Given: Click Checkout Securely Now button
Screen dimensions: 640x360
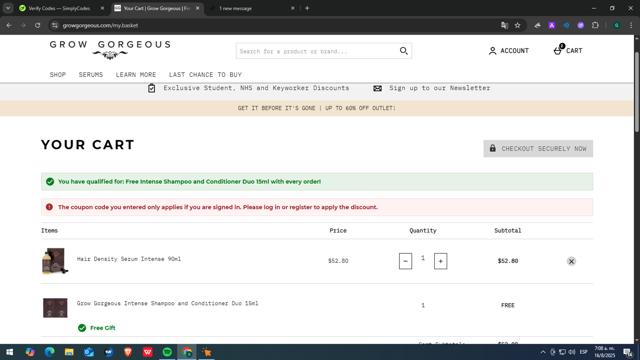Looking at the screenshot, I should click(538, 149).
